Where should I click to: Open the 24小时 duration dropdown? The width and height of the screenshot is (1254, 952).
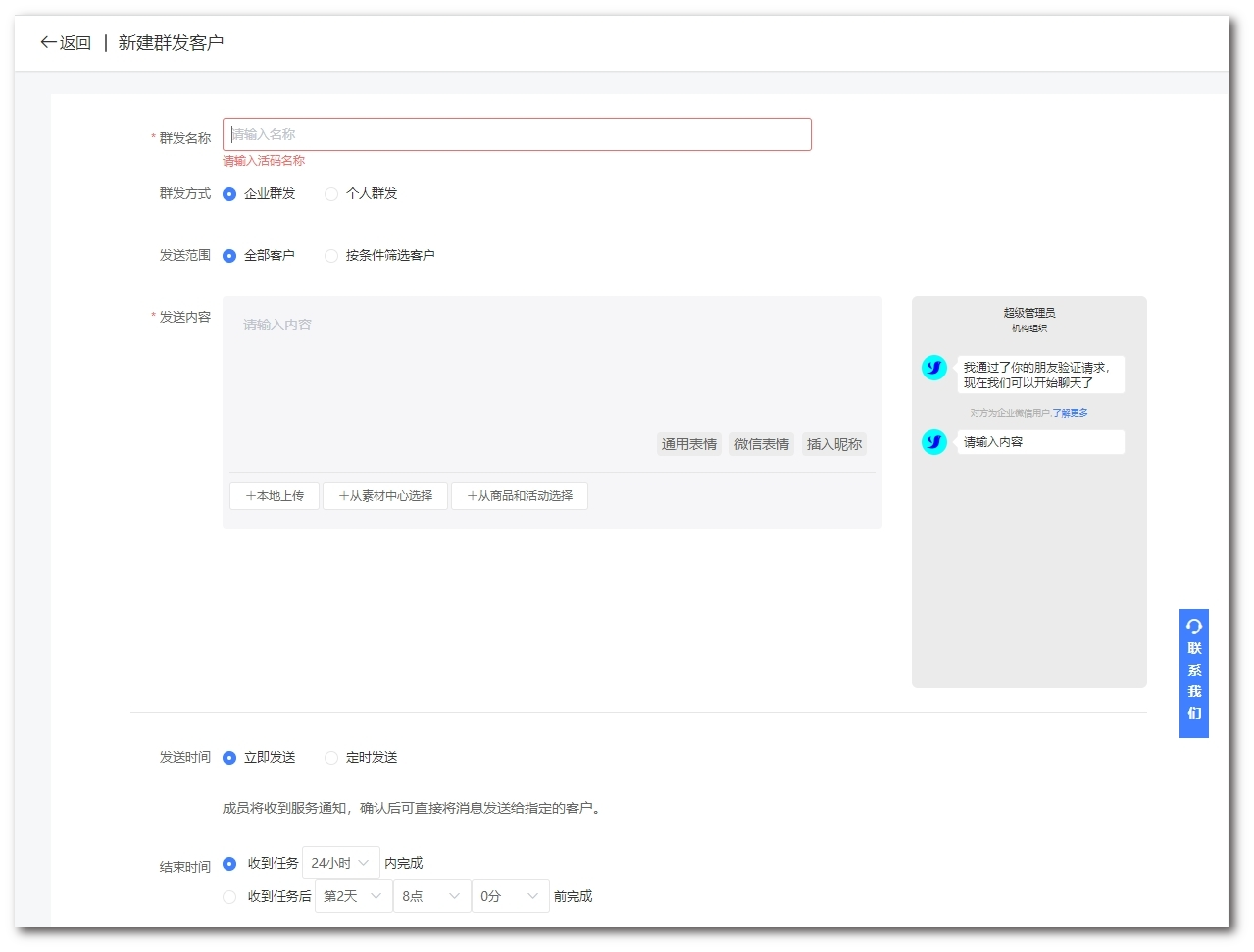click(340, 863)
